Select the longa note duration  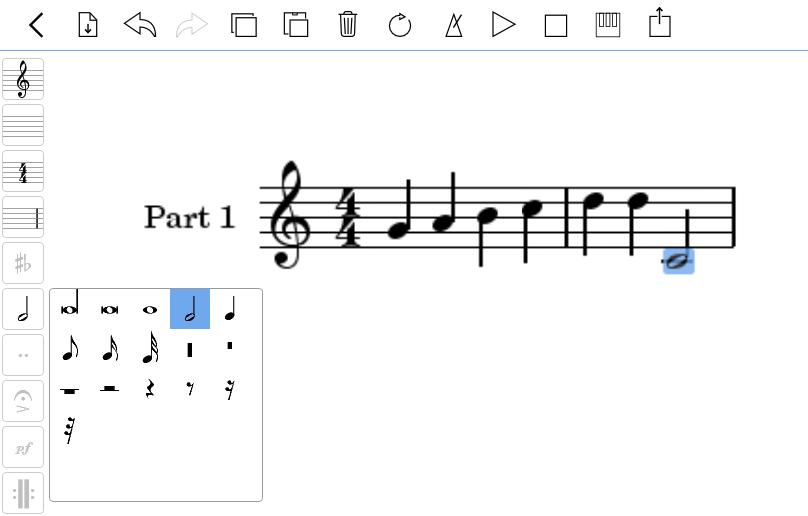click(70, 308)
